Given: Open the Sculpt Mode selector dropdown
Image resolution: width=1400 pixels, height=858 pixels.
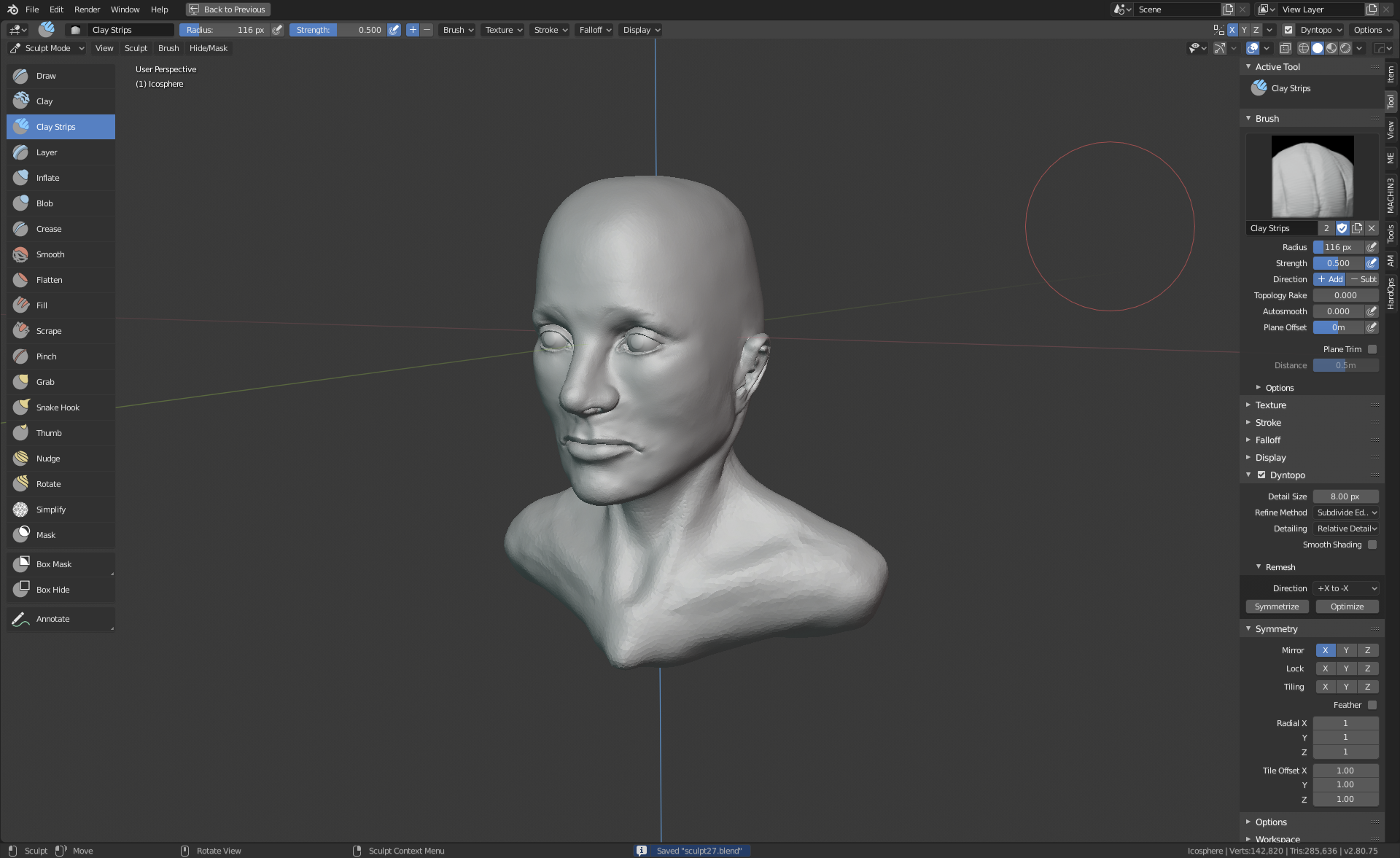Looking at the screenshot, I should tap(47, 48).
